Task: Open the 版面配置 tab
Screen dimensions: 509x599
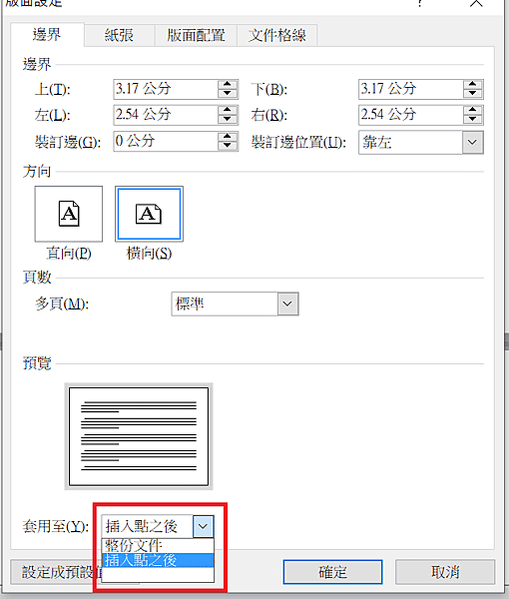Action: point(196,35)
